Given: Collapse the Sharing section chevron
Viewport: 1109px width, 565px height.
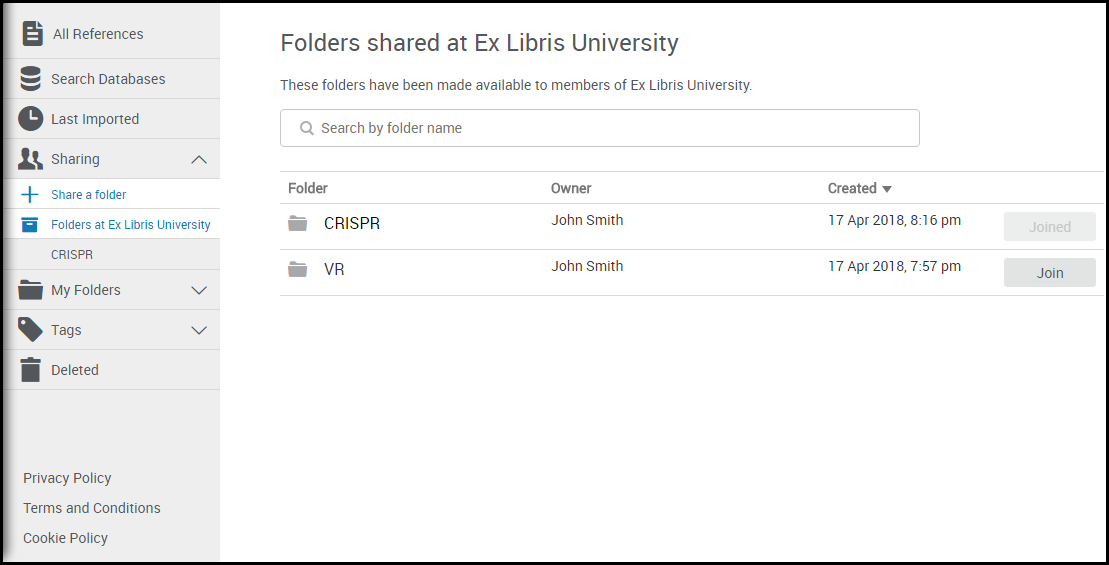Looking at the screenshot, I should [x=199, y=159].
